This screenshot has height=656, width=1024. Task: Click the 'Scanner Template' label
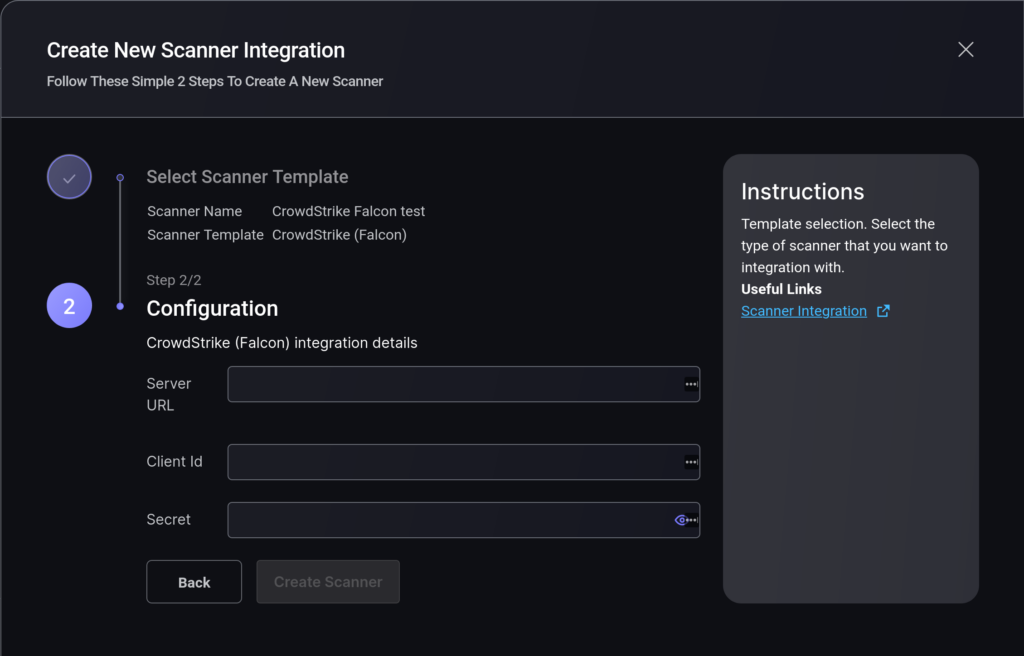(205, 235)
